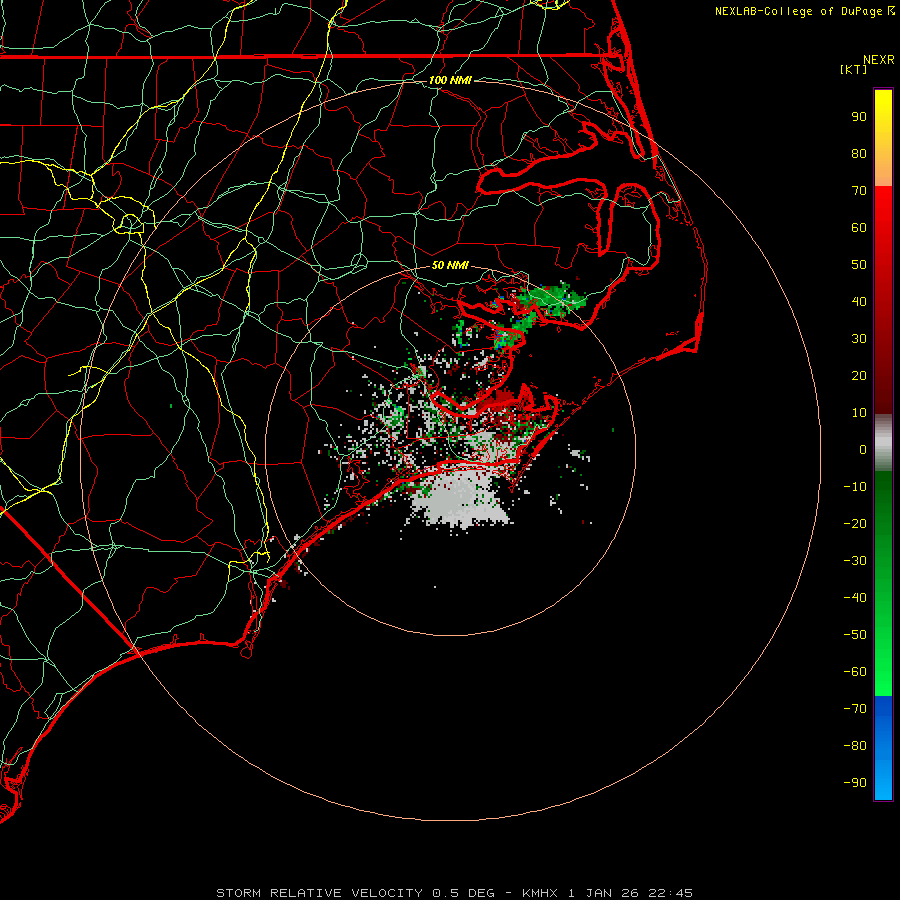The height and width of the screenshot is (900, 900).
Task: Click the -70 value on the velocity scale
Action: pos(855,709)
